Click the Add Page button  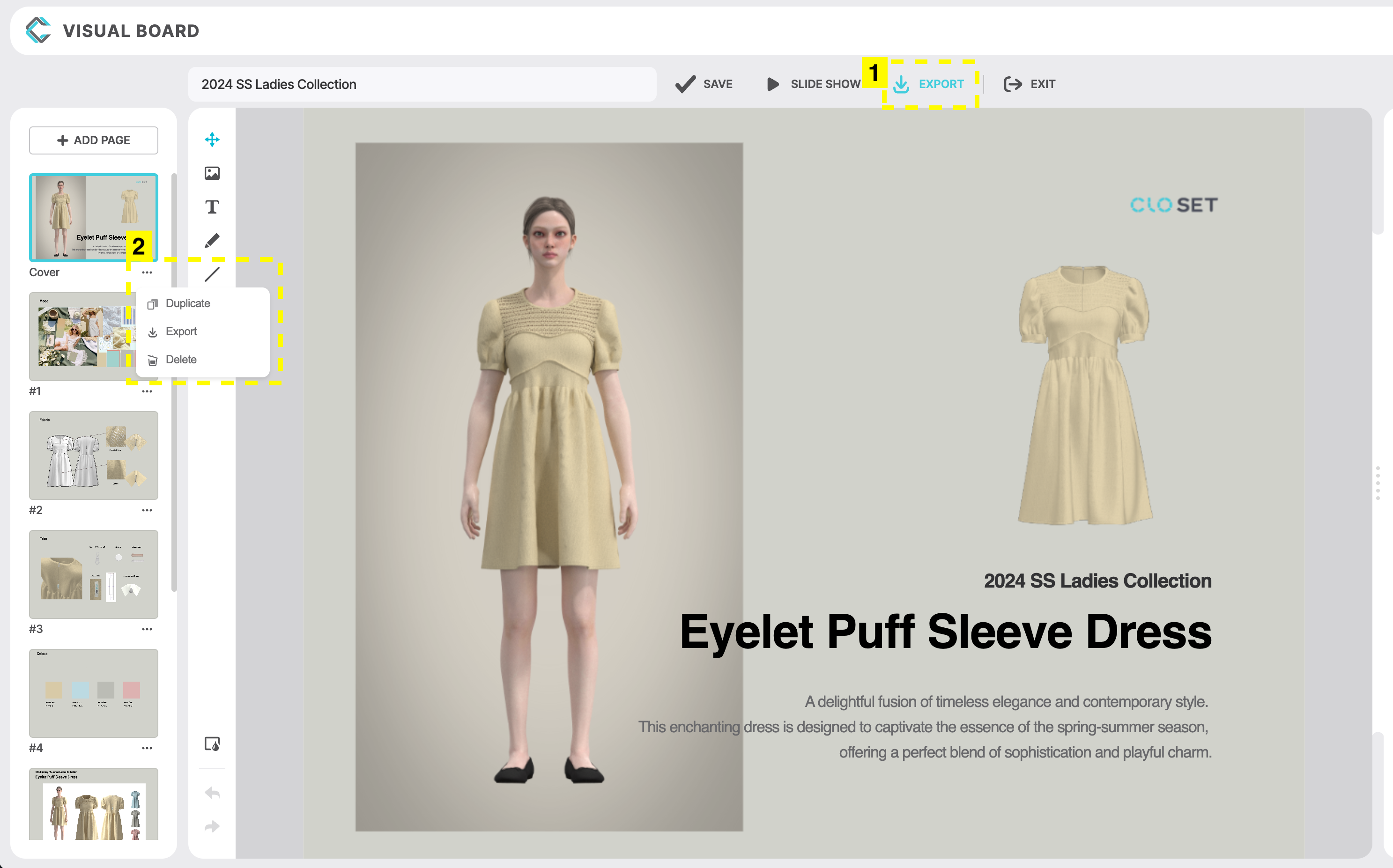coord(93,140)
